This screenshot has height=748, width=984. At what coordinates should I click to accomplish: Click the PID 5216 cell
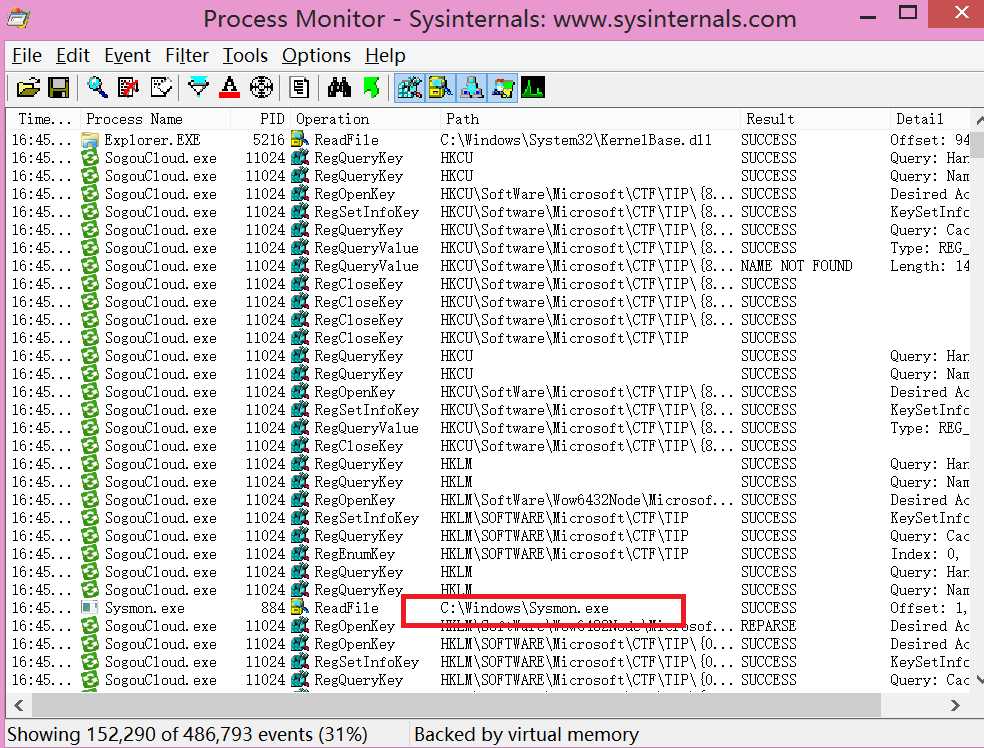(269, 140)
